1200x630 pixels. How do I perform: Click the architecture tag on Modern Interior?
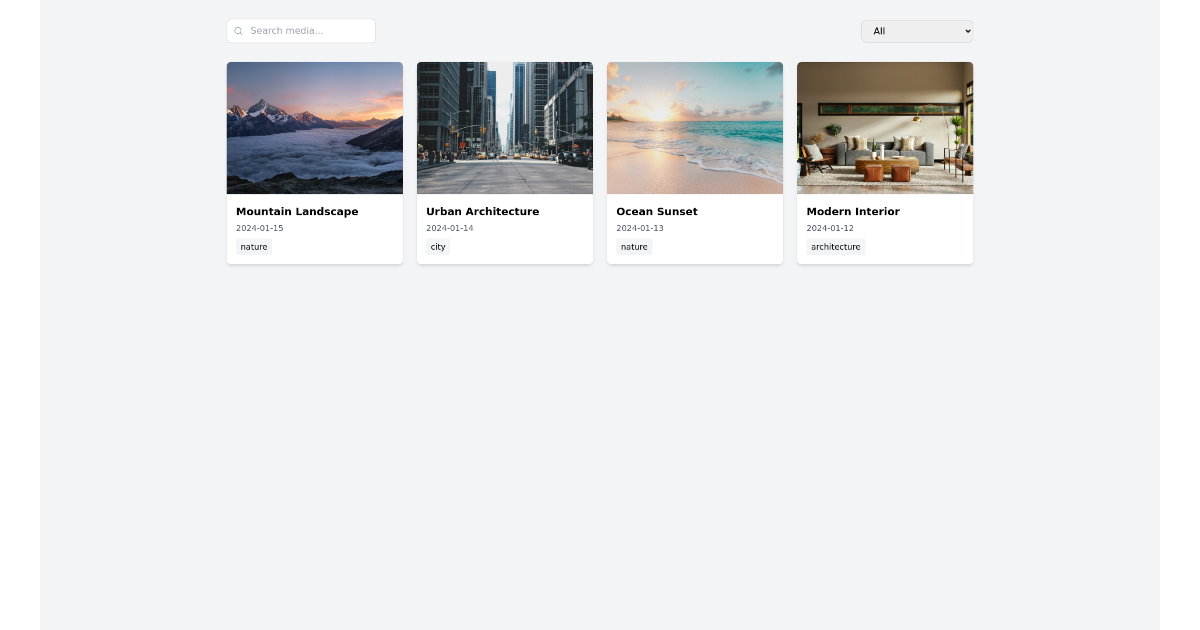click(x=835, y=247)
